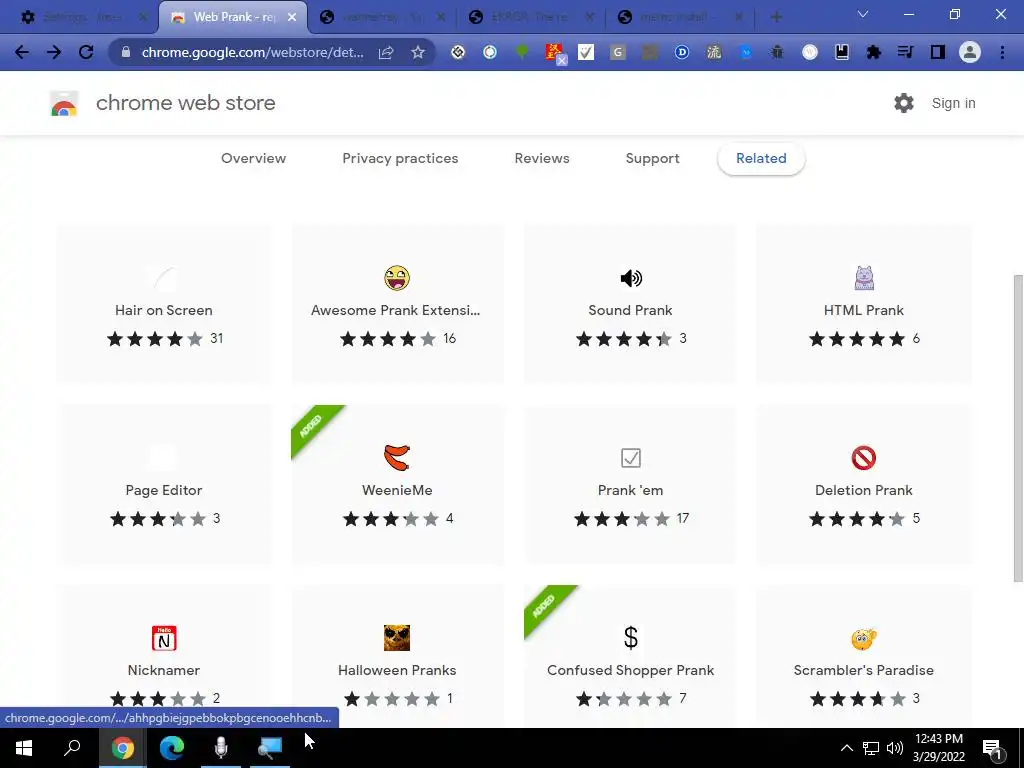Focus the address bar URL field
Screen dimensions: 1024x768
tap(253, 52)
